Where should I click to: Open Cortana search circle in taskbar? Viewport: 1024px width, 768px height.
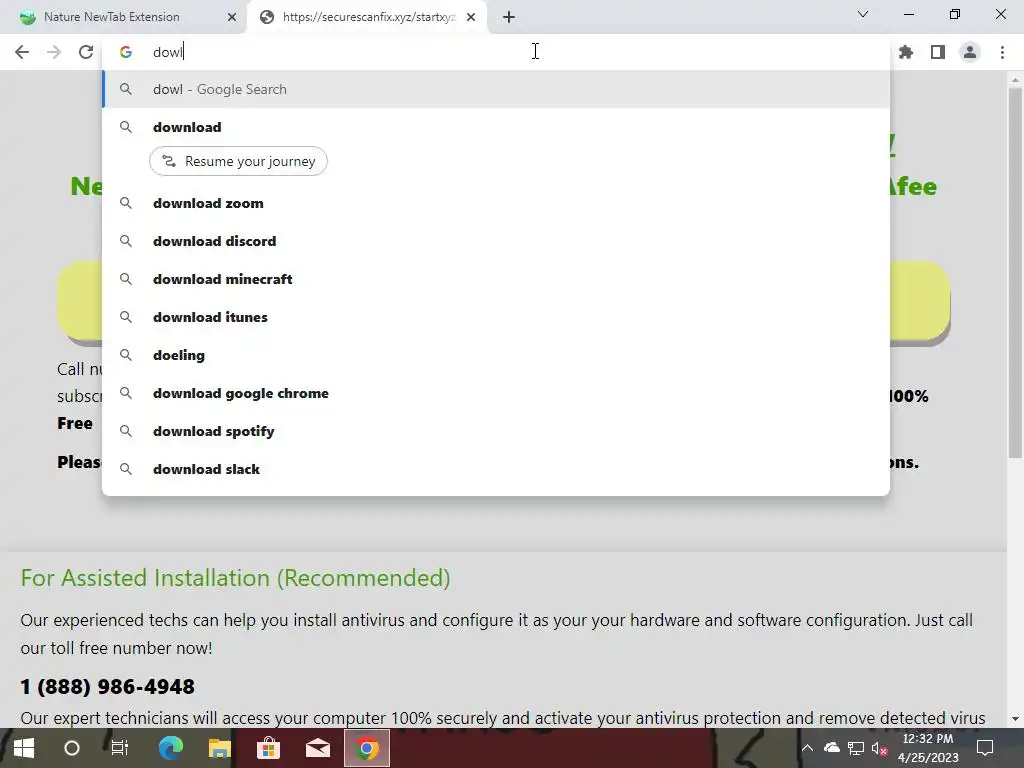72,748
